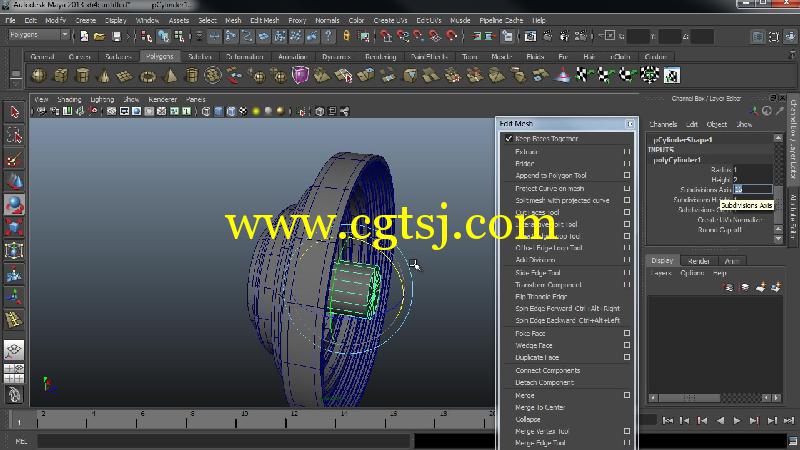The height and width of the screenshot is (450, 800).
Task: Open Poke Face options box
Action: tap(627, 333)
